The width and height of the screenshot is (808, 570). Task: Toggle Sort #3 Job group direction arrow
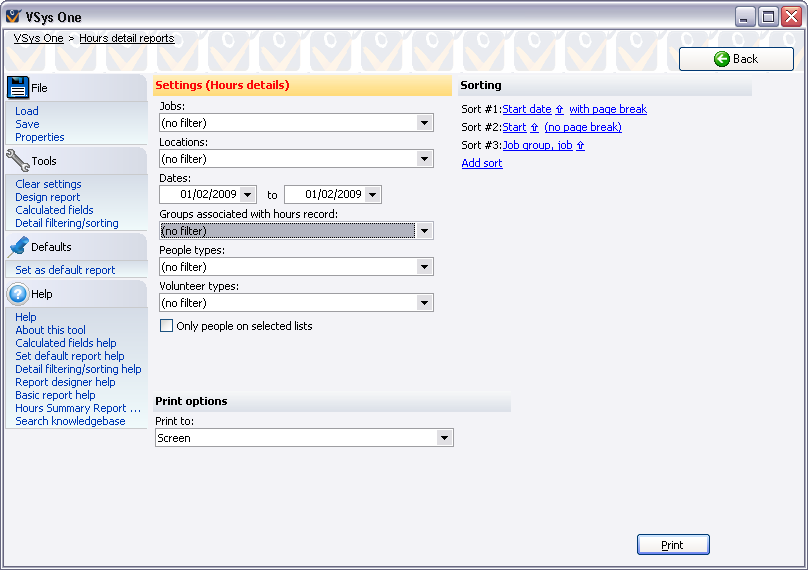(581, 146)
